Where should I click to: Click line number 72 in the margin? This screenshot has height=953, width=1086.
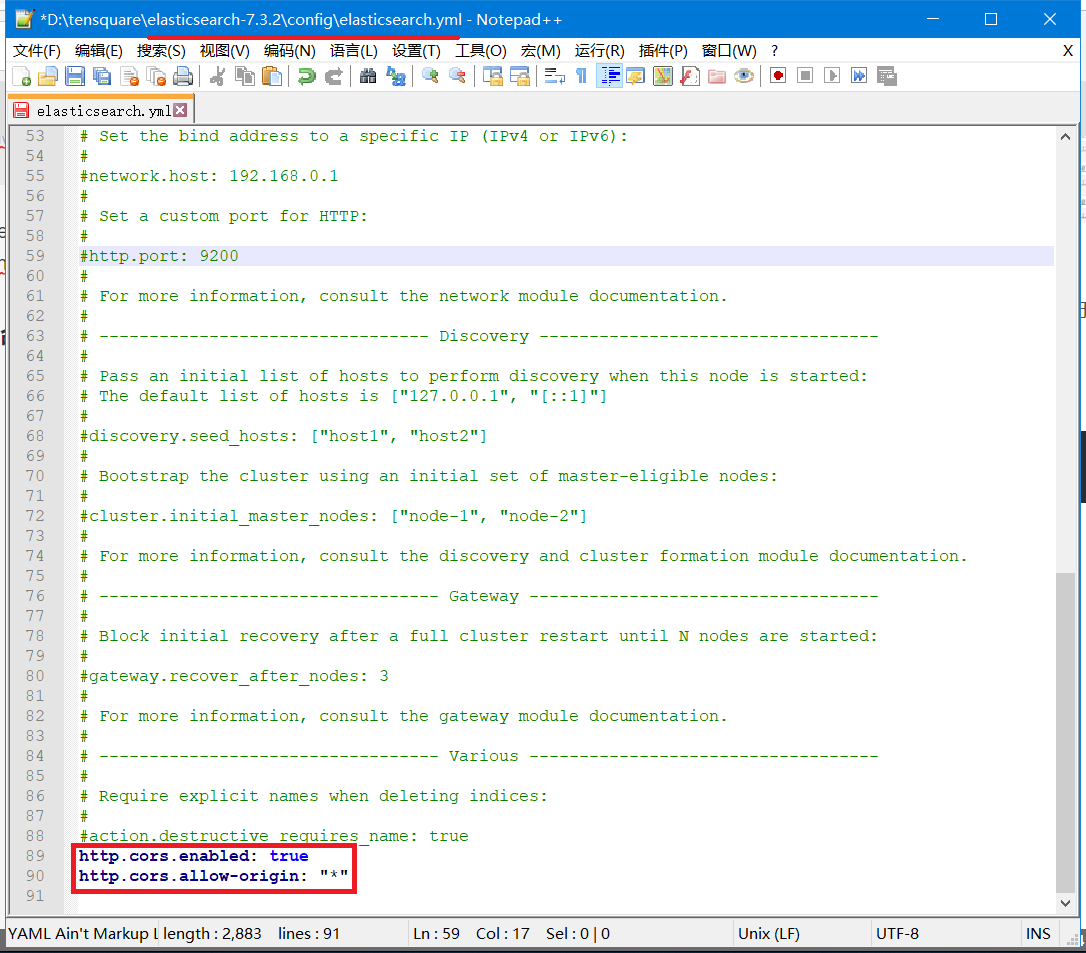click(x=35, y=516)
